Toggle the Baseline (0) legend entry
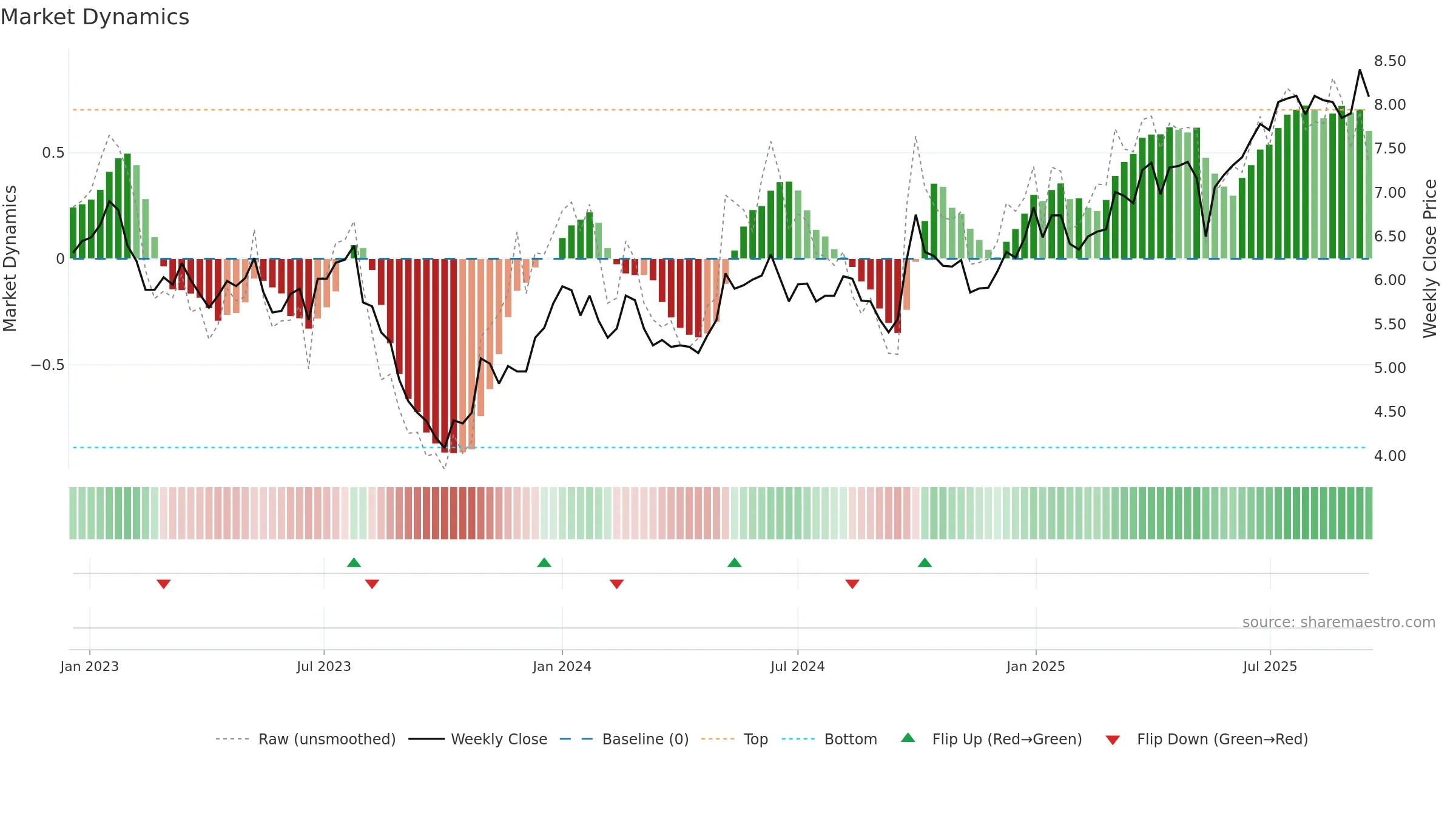1456x819 pixels. pos(624,739)
